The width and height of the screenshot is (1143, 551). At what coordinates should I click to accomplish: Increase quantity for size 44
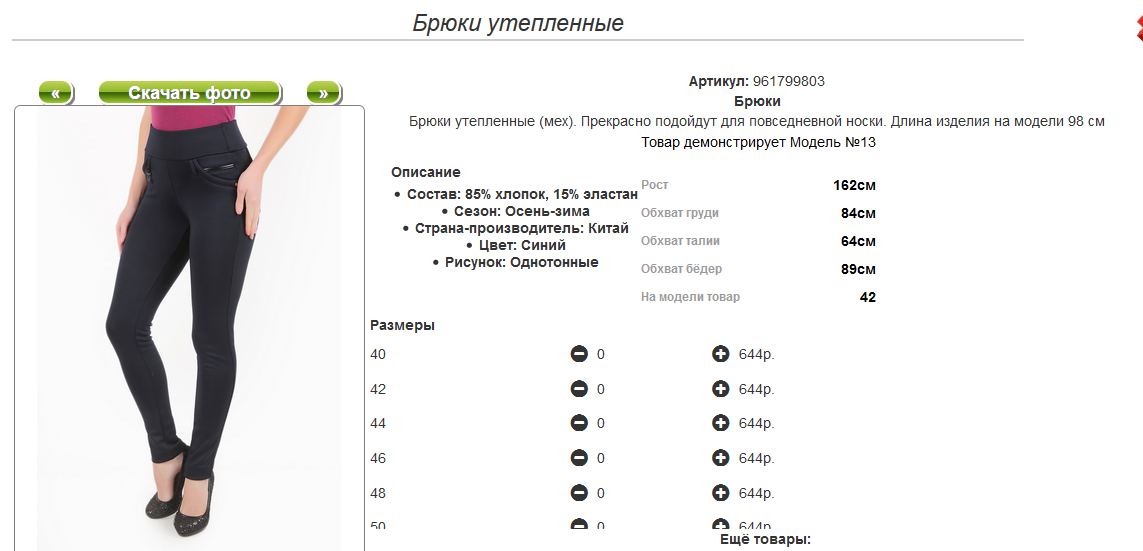pyautogui.click(x=720, y=423)
